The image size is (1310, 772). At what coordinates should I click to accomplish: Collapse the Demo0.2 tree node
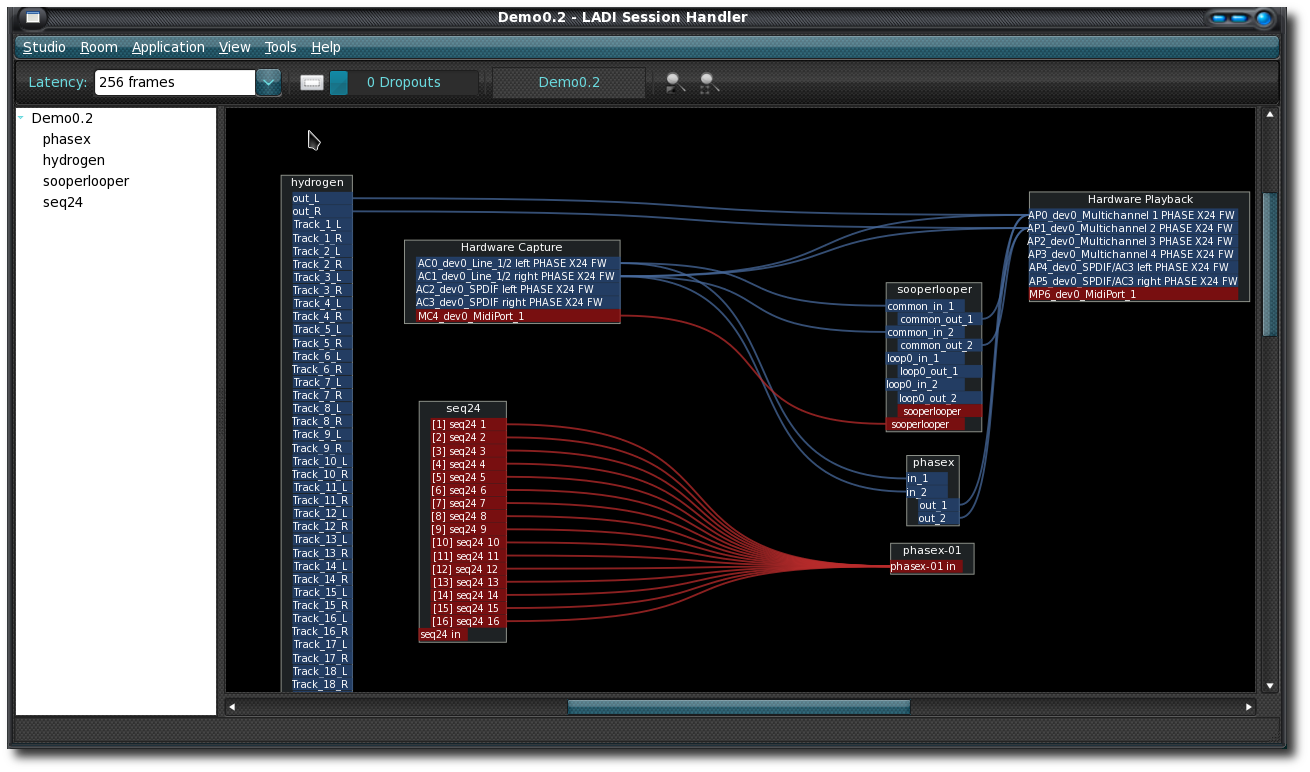tap(21, 118)
